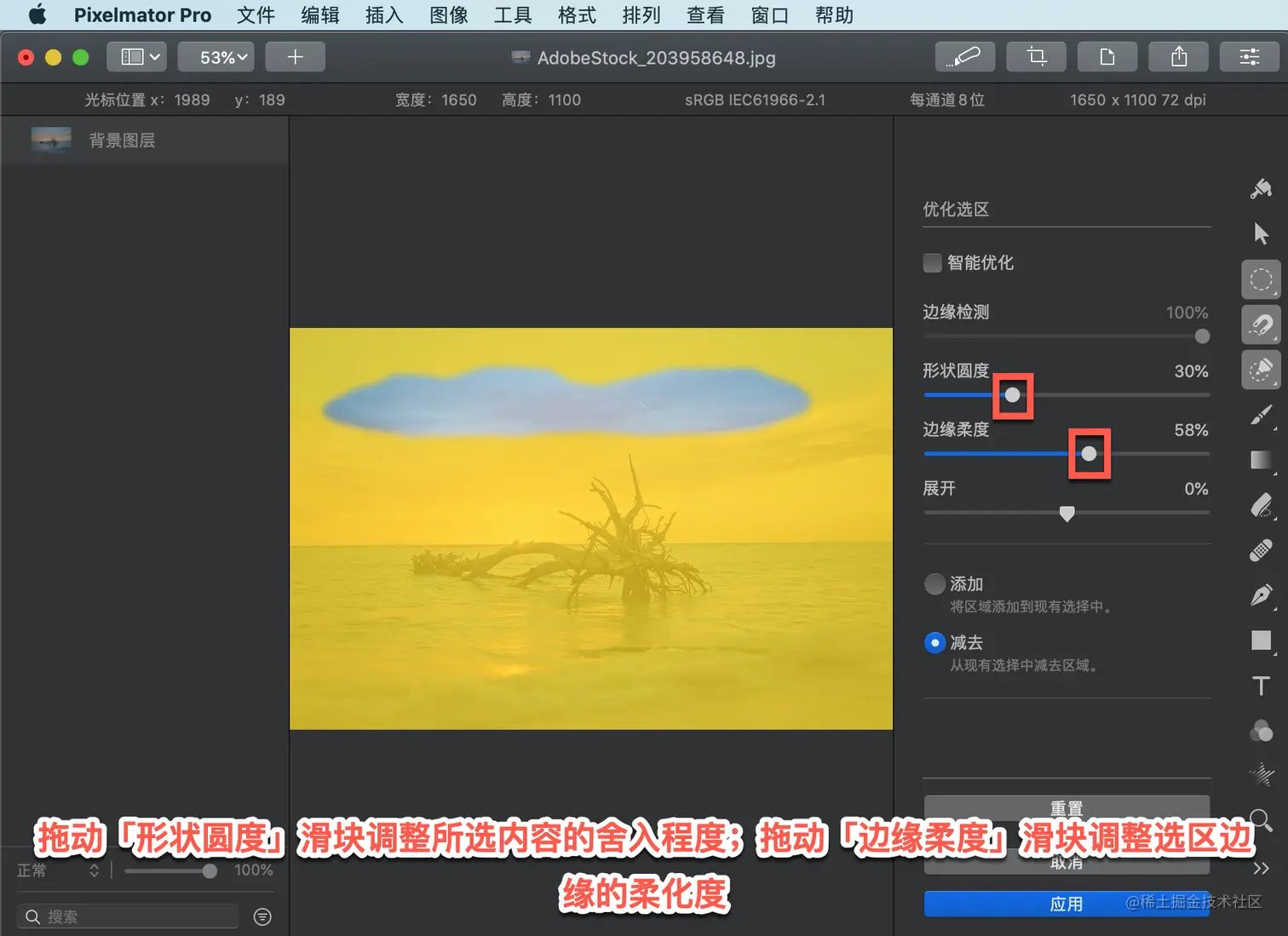Open the 查看 menu
Image resolution: width=1288 pixels, height=936 pixels.
[x=705, y=15]
